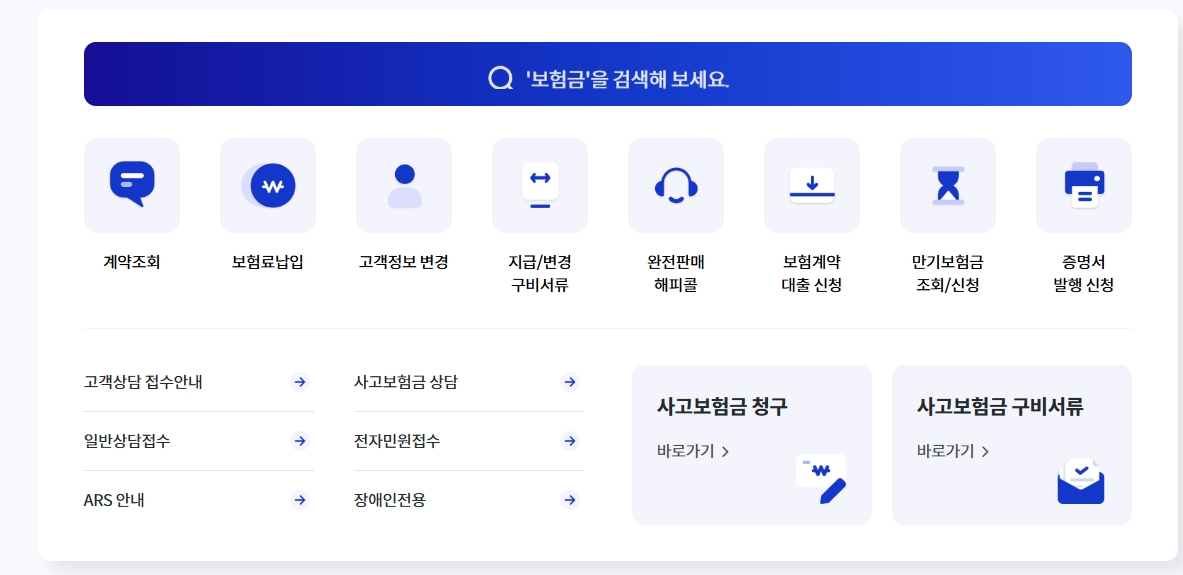The image size is (1183, 575).
Task: Click the arrow next to ARS 안내
Action: pyautogui.click(x=300, y=500)
